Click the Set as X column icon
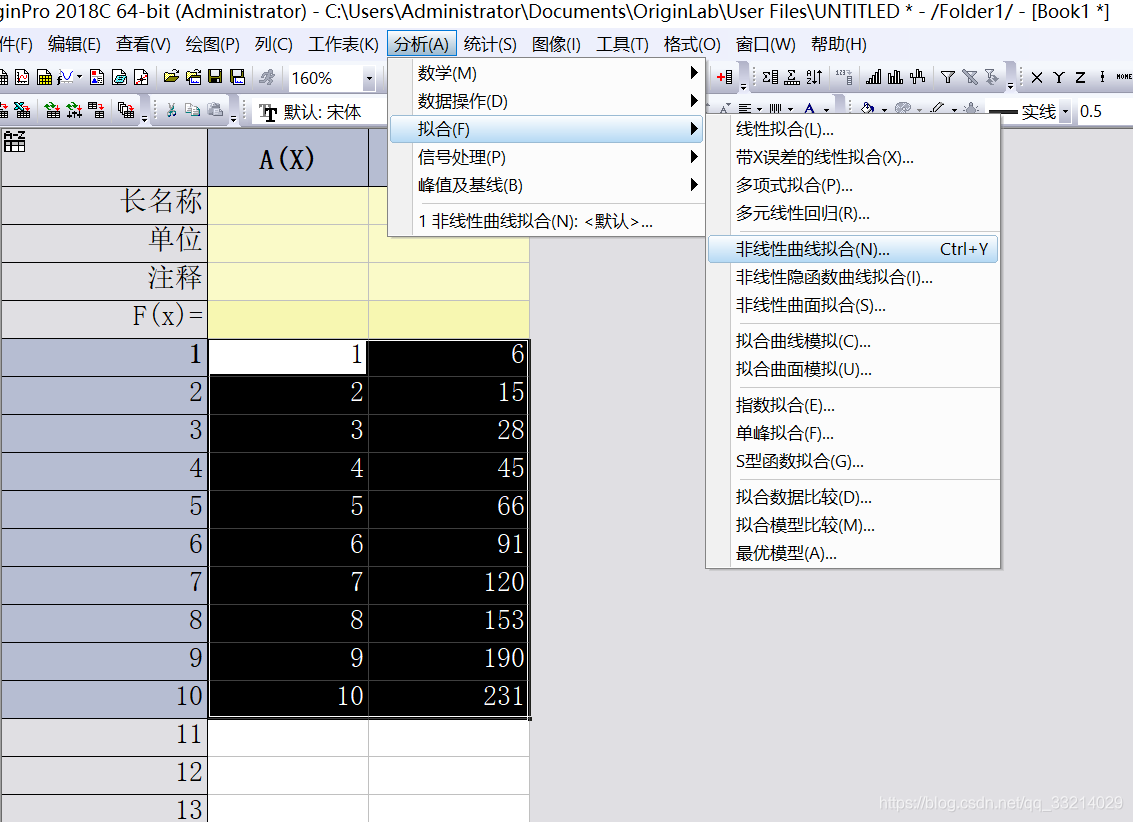Screen dimensions: 1133x822 coord(1037,77)
